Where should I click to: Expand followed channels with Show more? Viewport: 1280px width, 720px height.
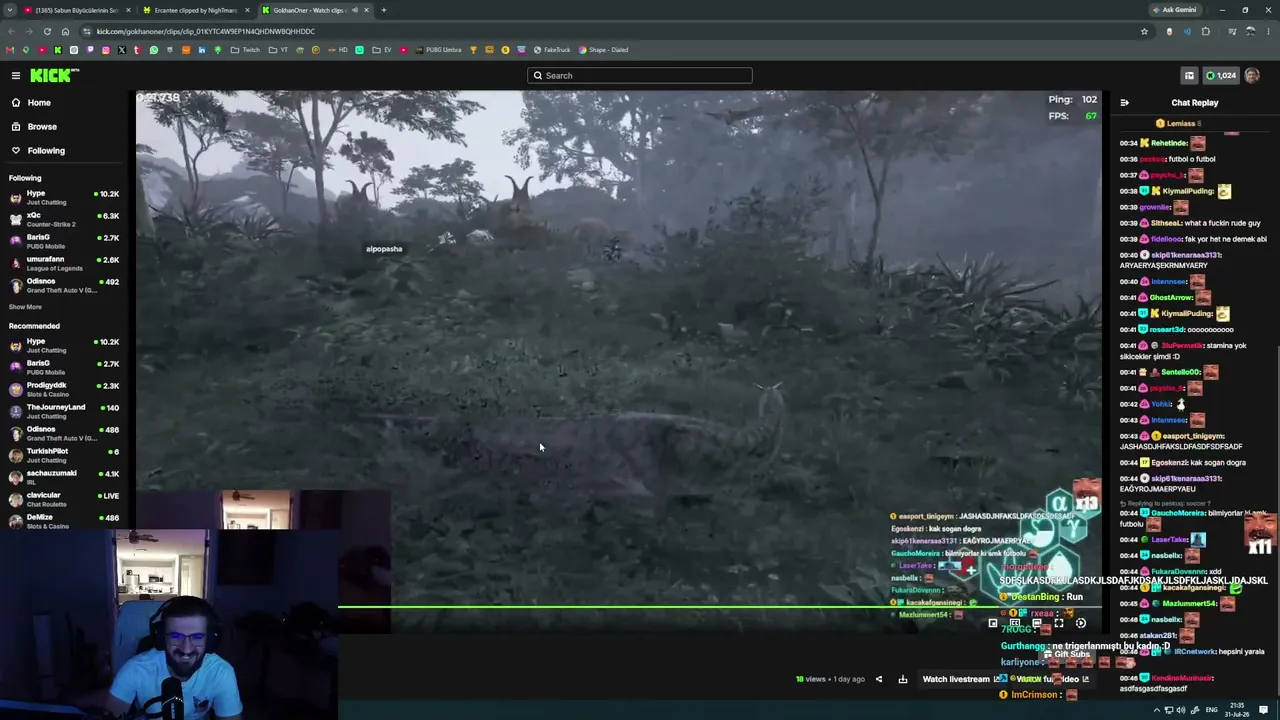pos(26,307)
